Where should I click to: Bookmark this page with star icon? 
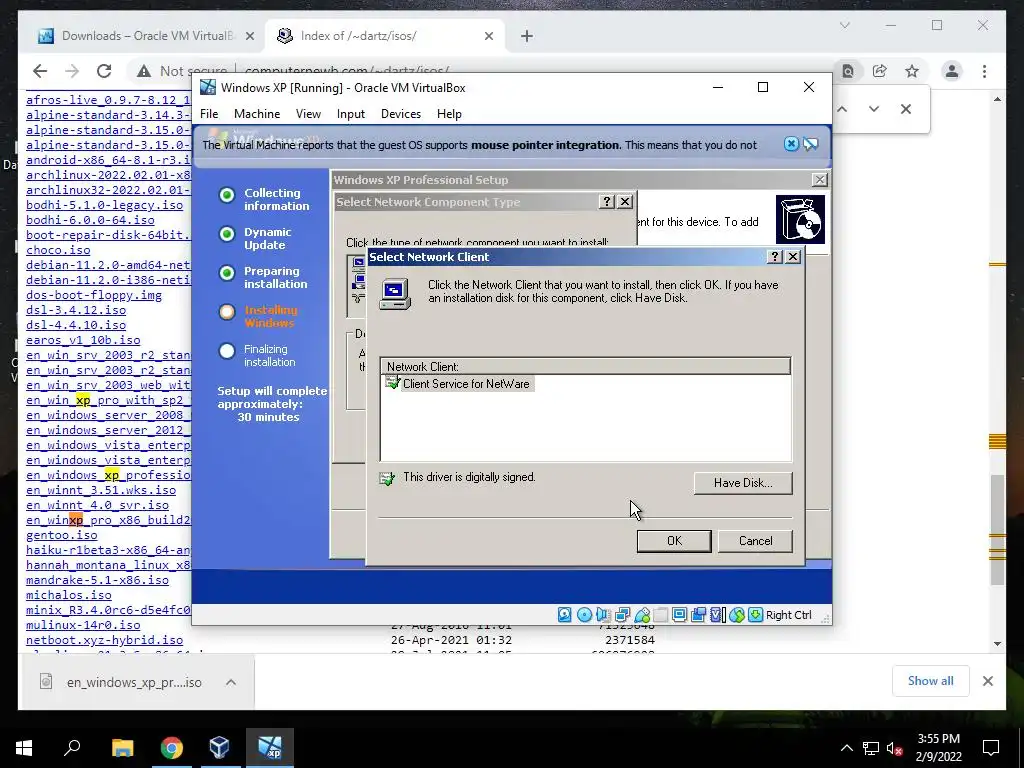[x=912, y=71]
